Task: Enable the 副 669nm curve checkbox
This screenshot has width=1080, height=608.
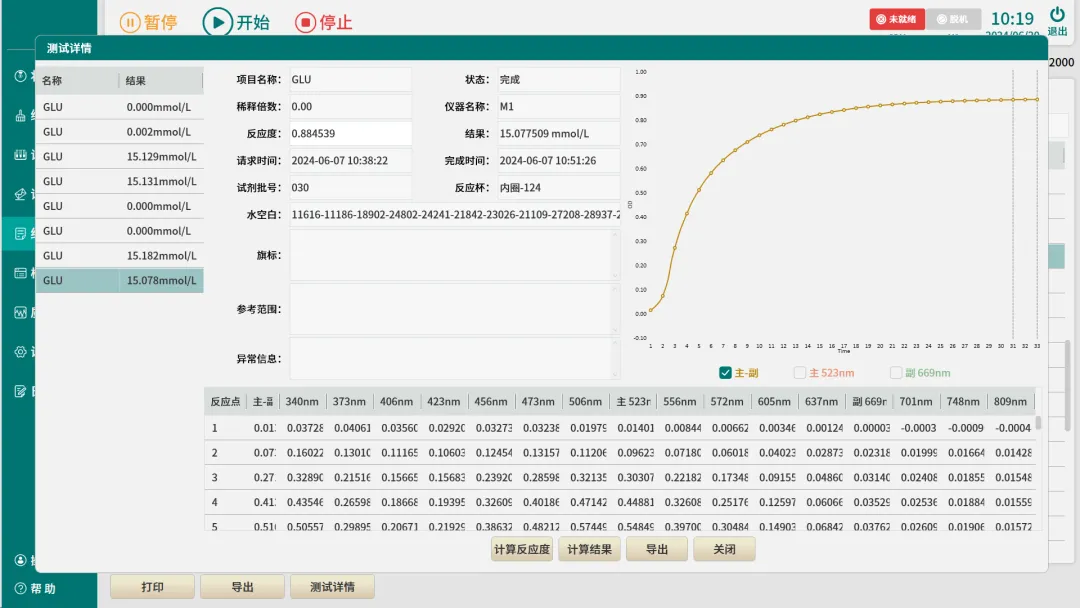Action: 896,373
